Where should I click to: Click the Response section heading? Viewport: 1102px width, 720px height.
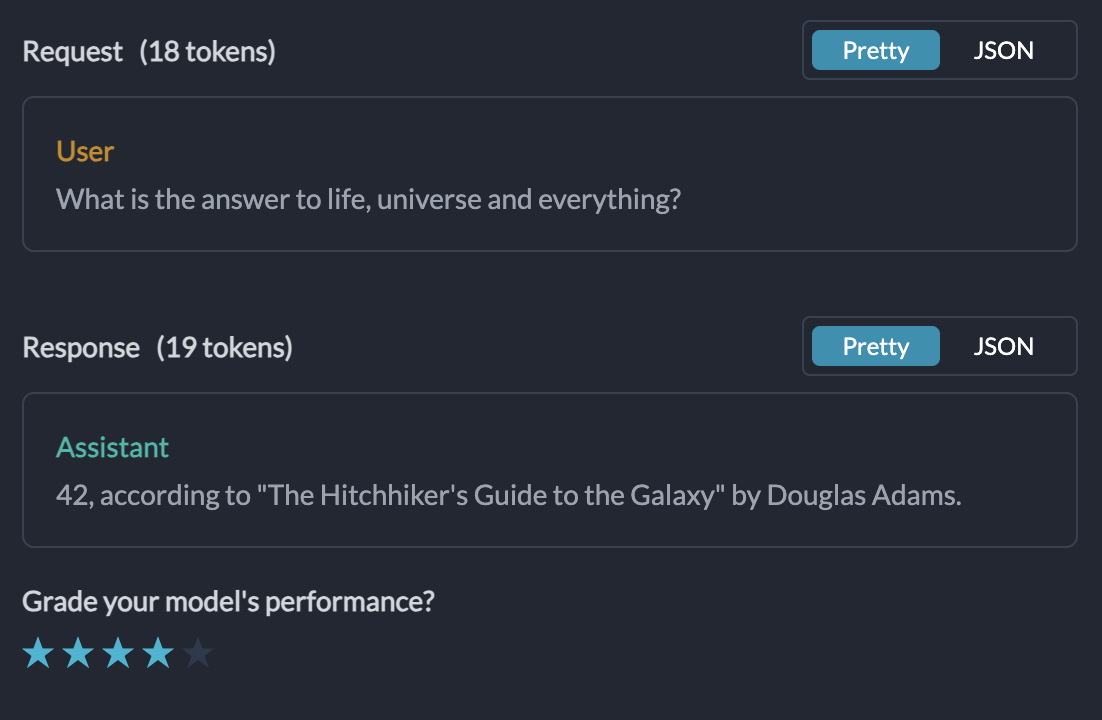pyautogui.click(x=81, y=347)
